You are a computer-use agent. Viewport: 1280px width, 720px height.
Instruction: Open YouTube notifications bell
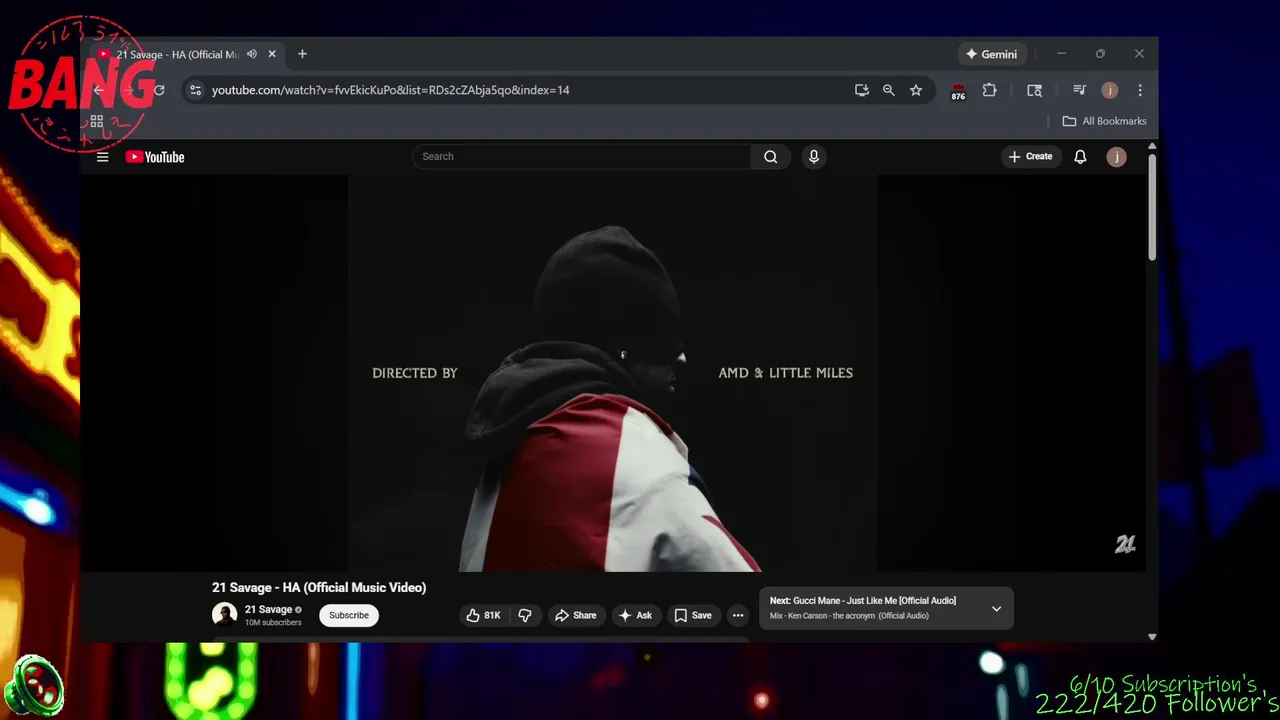click(1080, 157)
